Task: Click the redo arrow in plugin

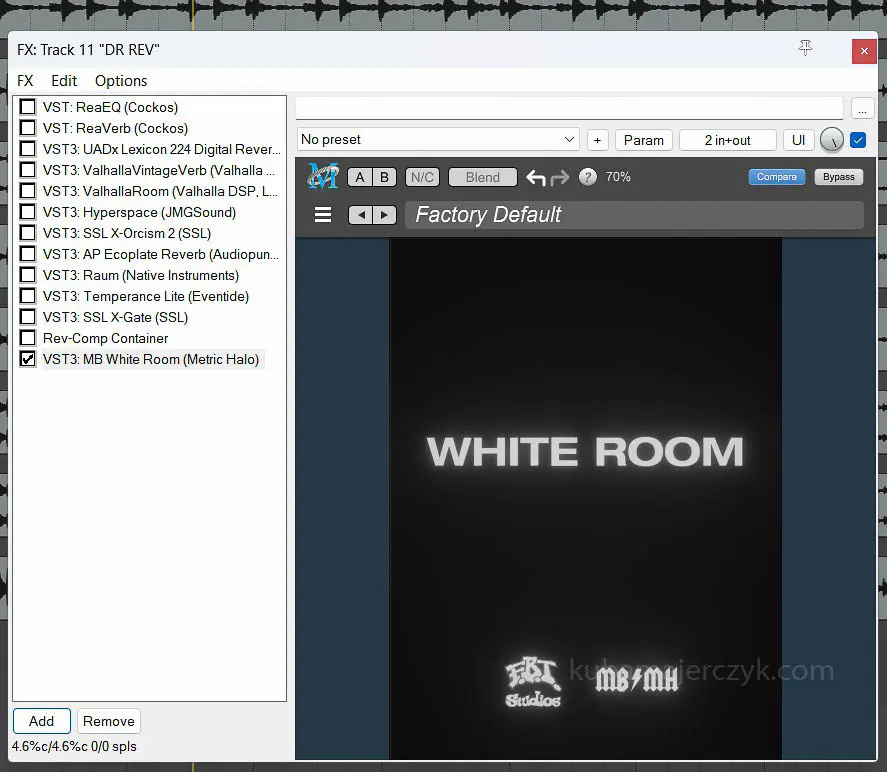Action: (x=560, y=178)
